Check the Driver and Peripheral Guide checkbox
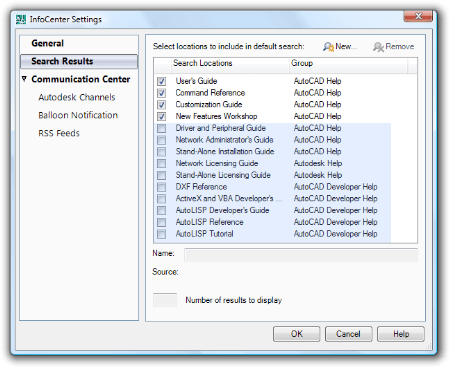The width and height of the screenshot is (450, 367). click(162, 128)
